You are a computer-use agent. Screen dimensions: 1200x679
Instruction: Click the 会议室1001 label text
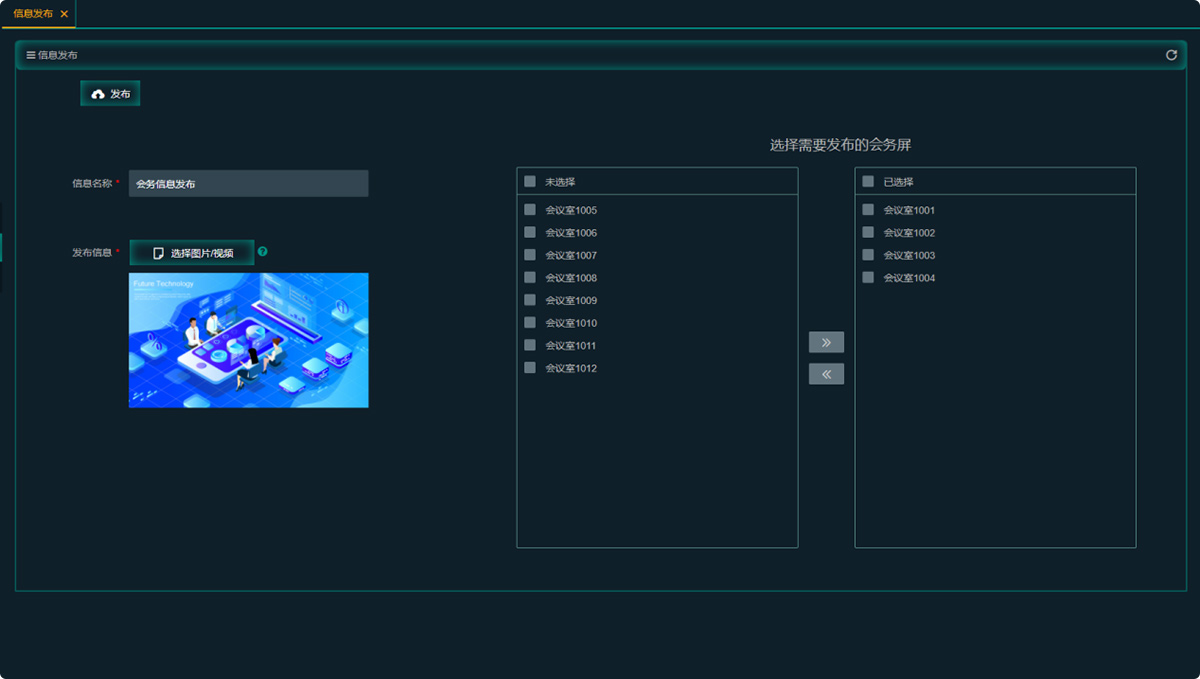(909, 210)
